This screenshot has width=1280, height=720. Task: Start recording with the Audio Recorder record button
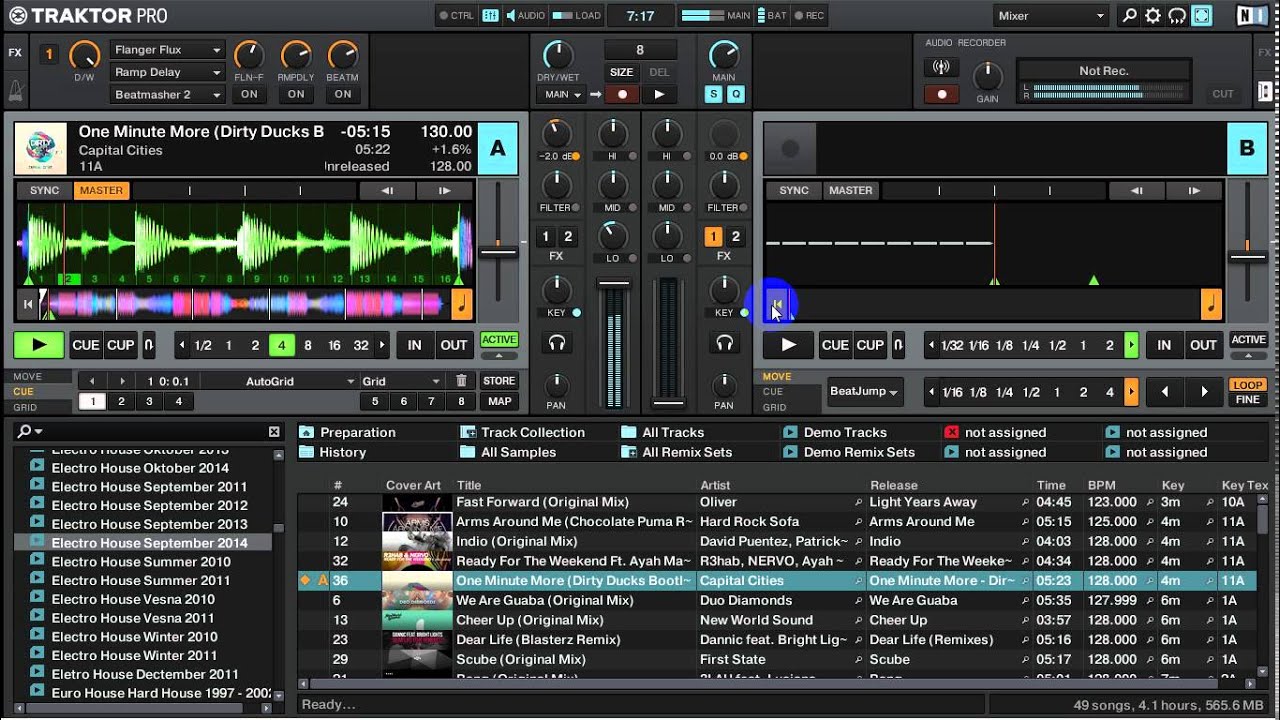[x=940, y=94]
